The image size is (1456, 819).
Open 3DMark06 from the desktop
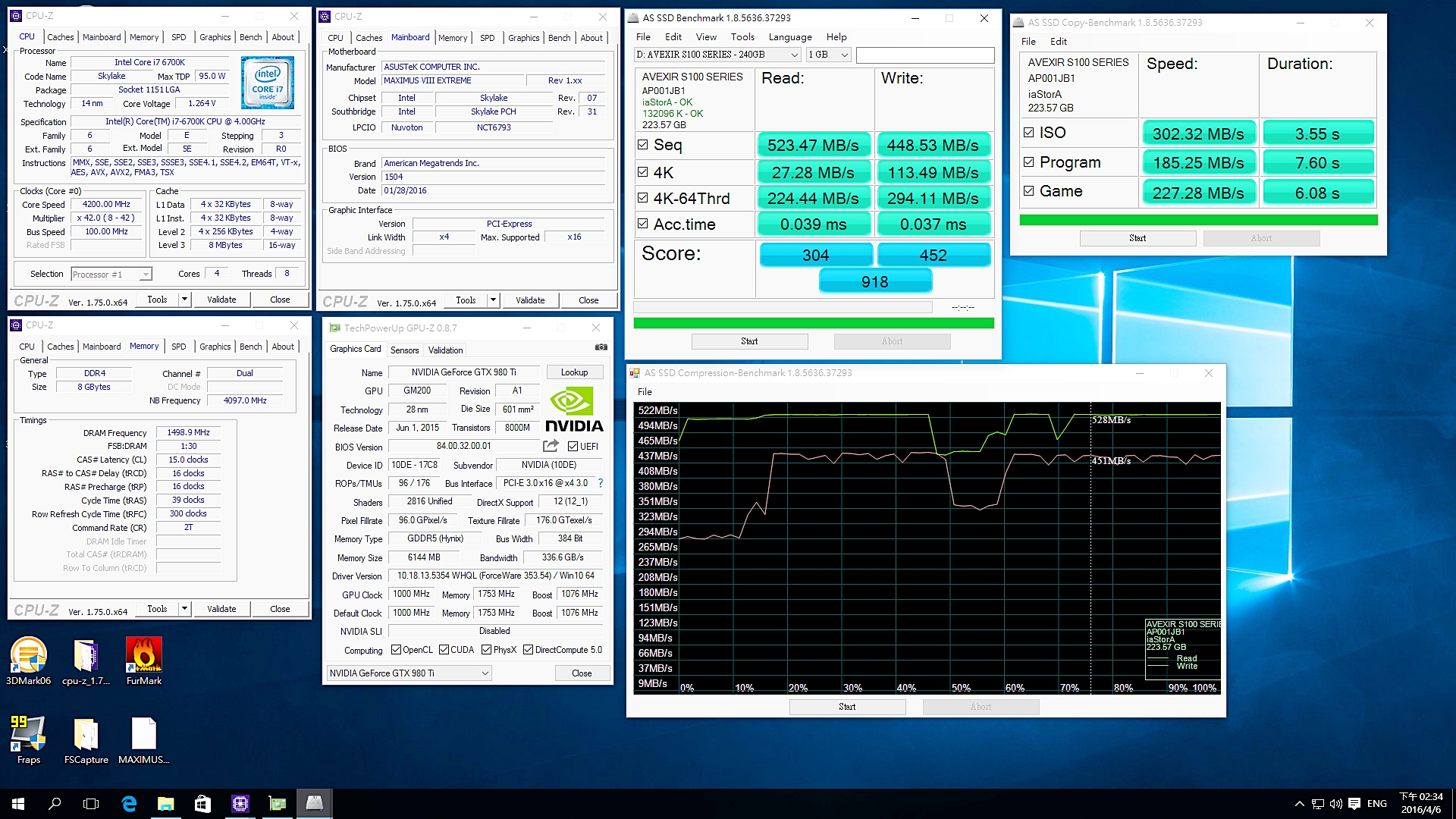pos(28,658)
